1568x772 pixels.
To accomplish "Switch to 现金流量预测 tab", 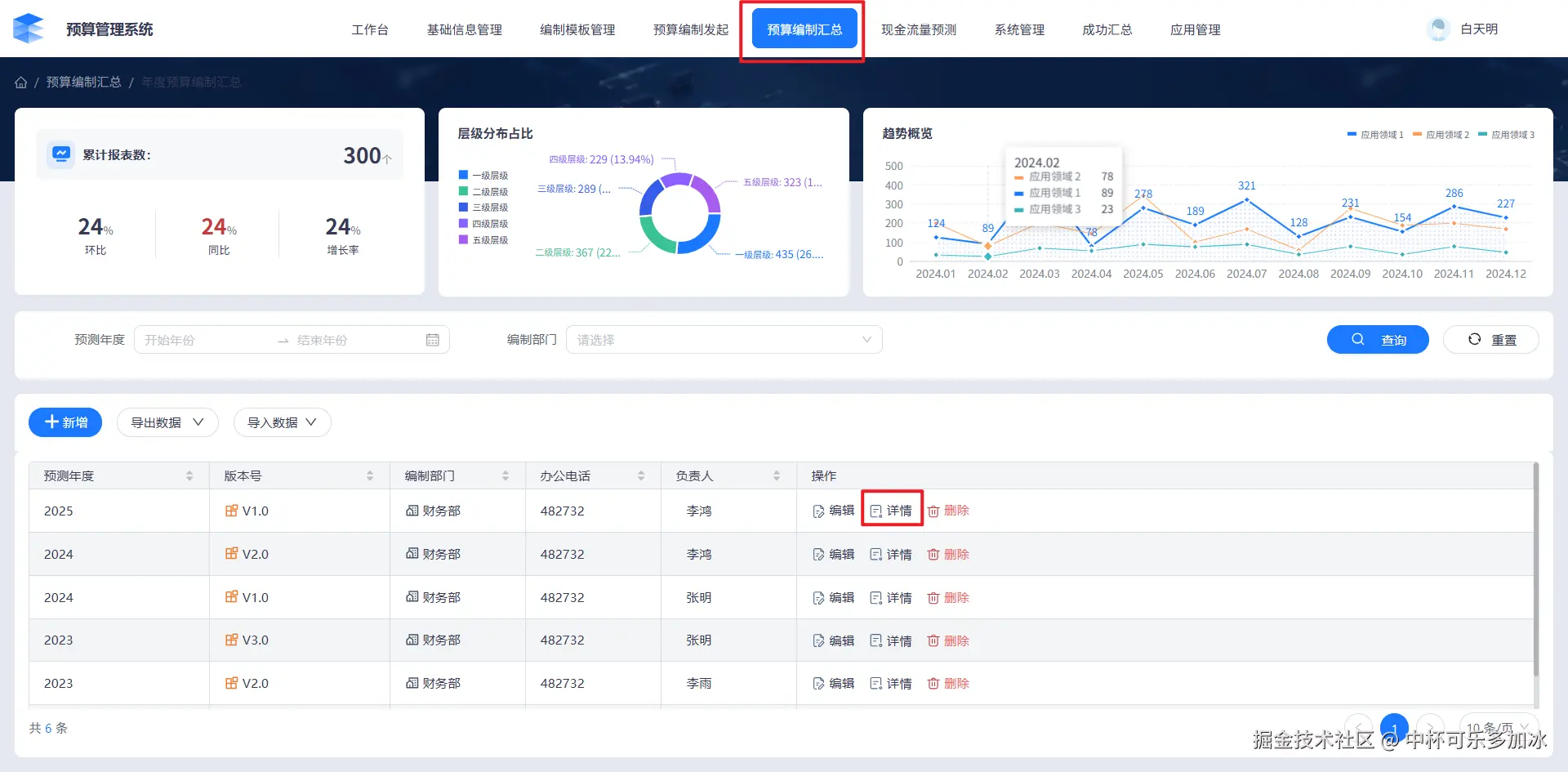I will pyautogui.click(x=919, y=30).
